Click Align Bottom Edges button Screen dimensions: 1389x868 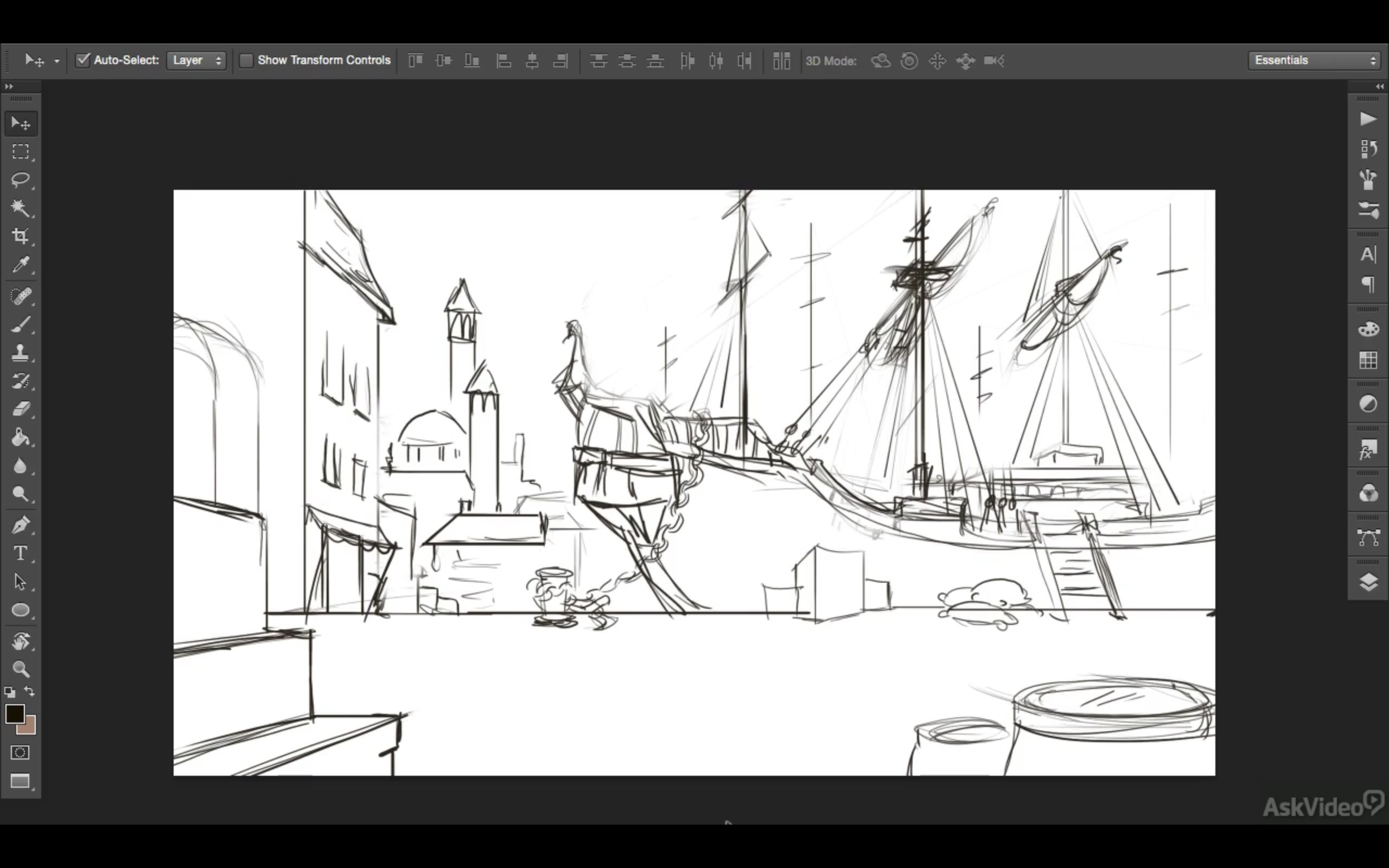coord(472,60)
